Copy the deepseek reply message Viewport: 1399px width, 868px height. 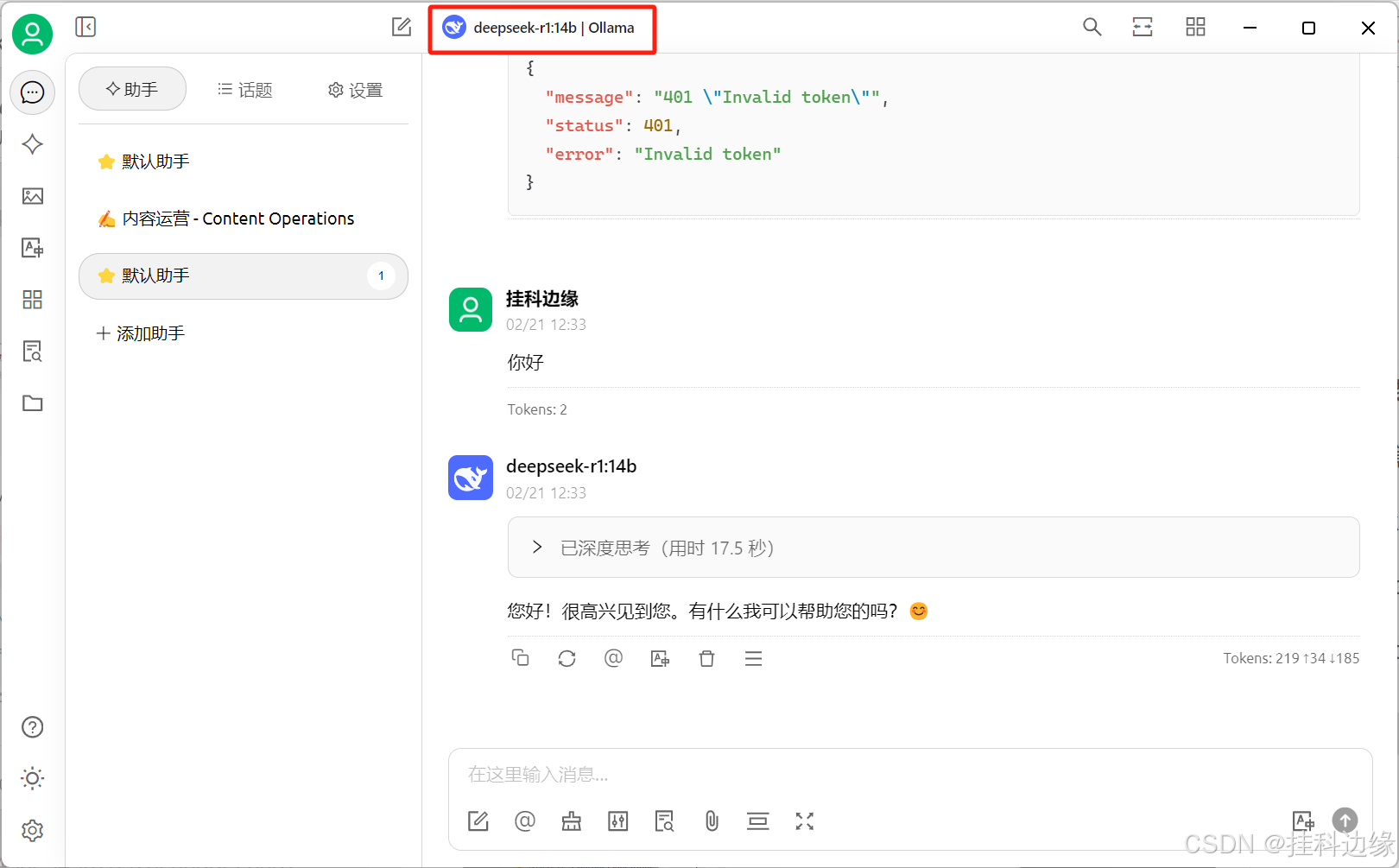[x=520, y=658]
